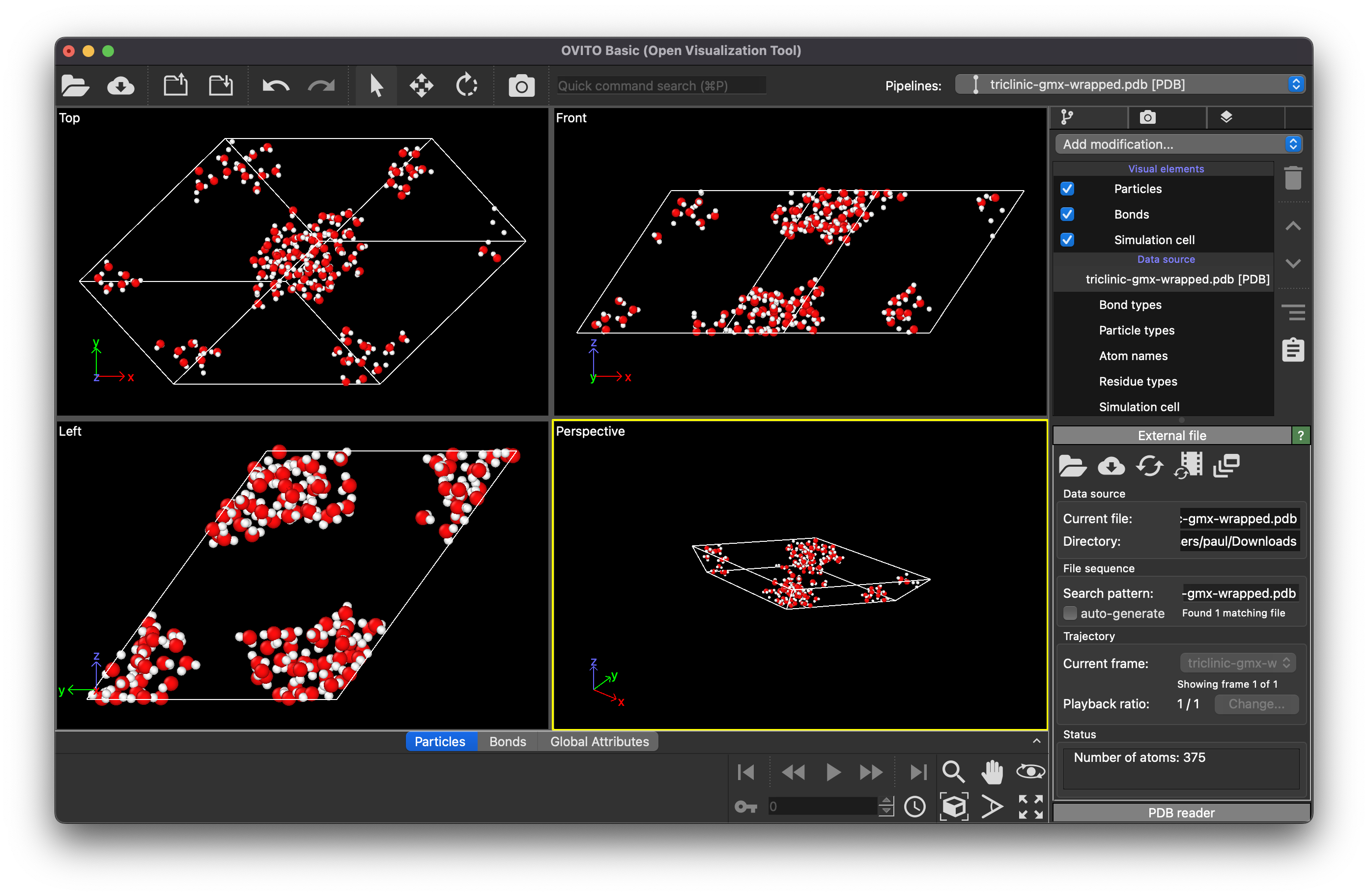Uncheck the Particles visual element
Image resolution: width=1368 pixels, height=896 pixels.
click(x=1067, y=189)
